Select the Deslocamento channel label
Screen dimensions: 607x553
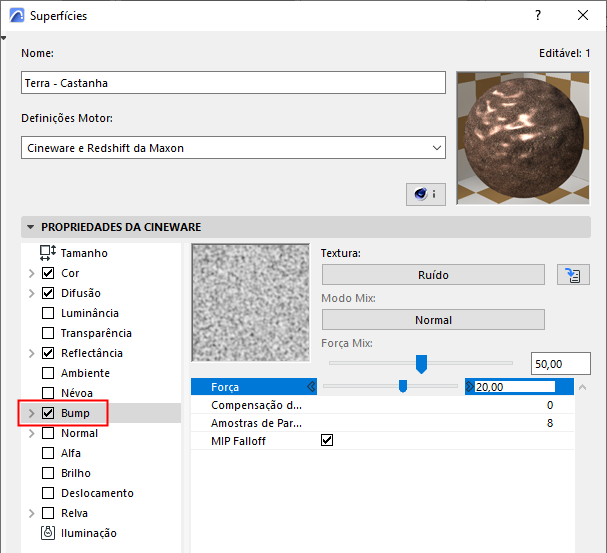coord(97,493)
